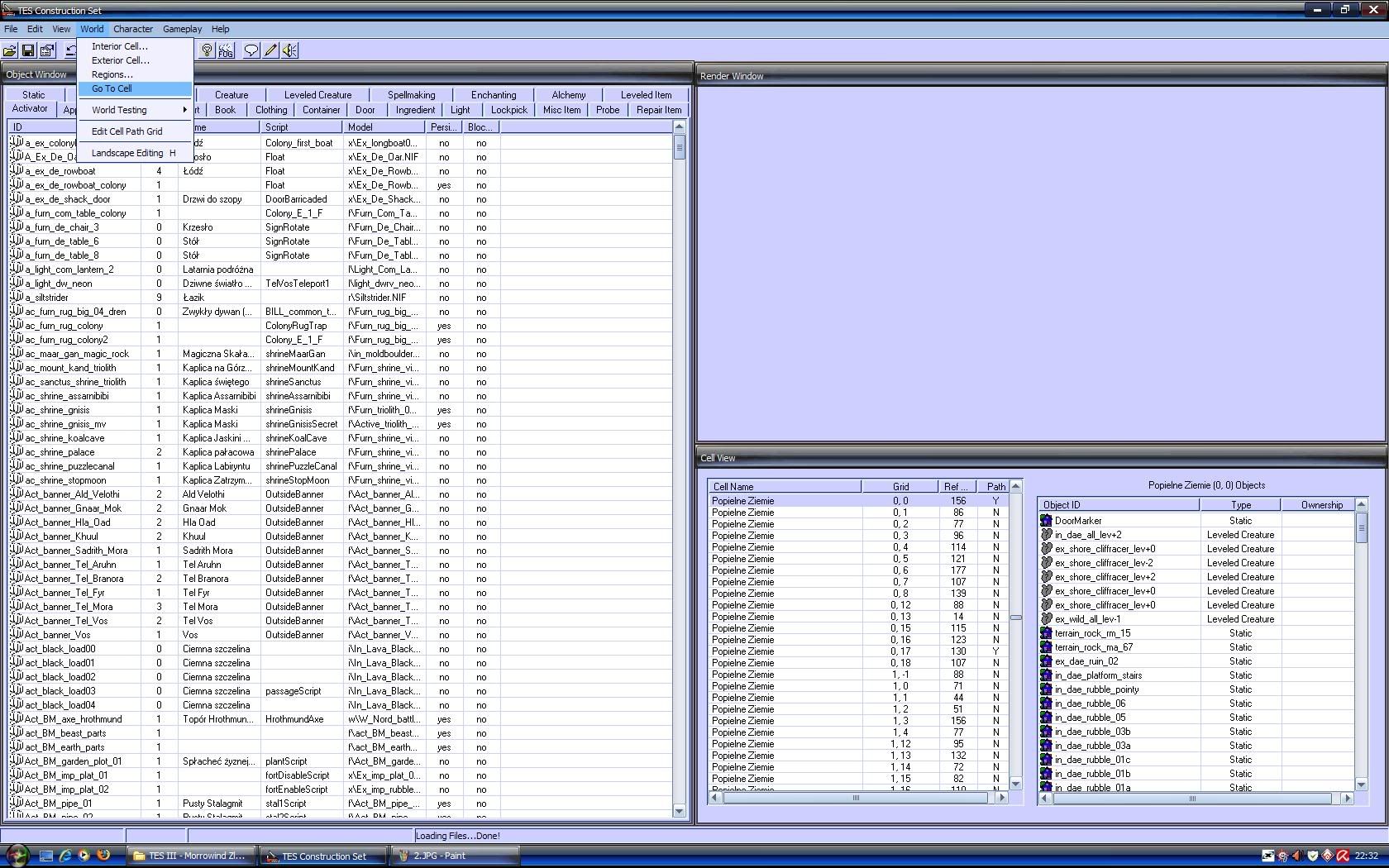Sort cells by Cell Name header
The height and width of the screenshot is (868, 1389).
click(785, 487)
